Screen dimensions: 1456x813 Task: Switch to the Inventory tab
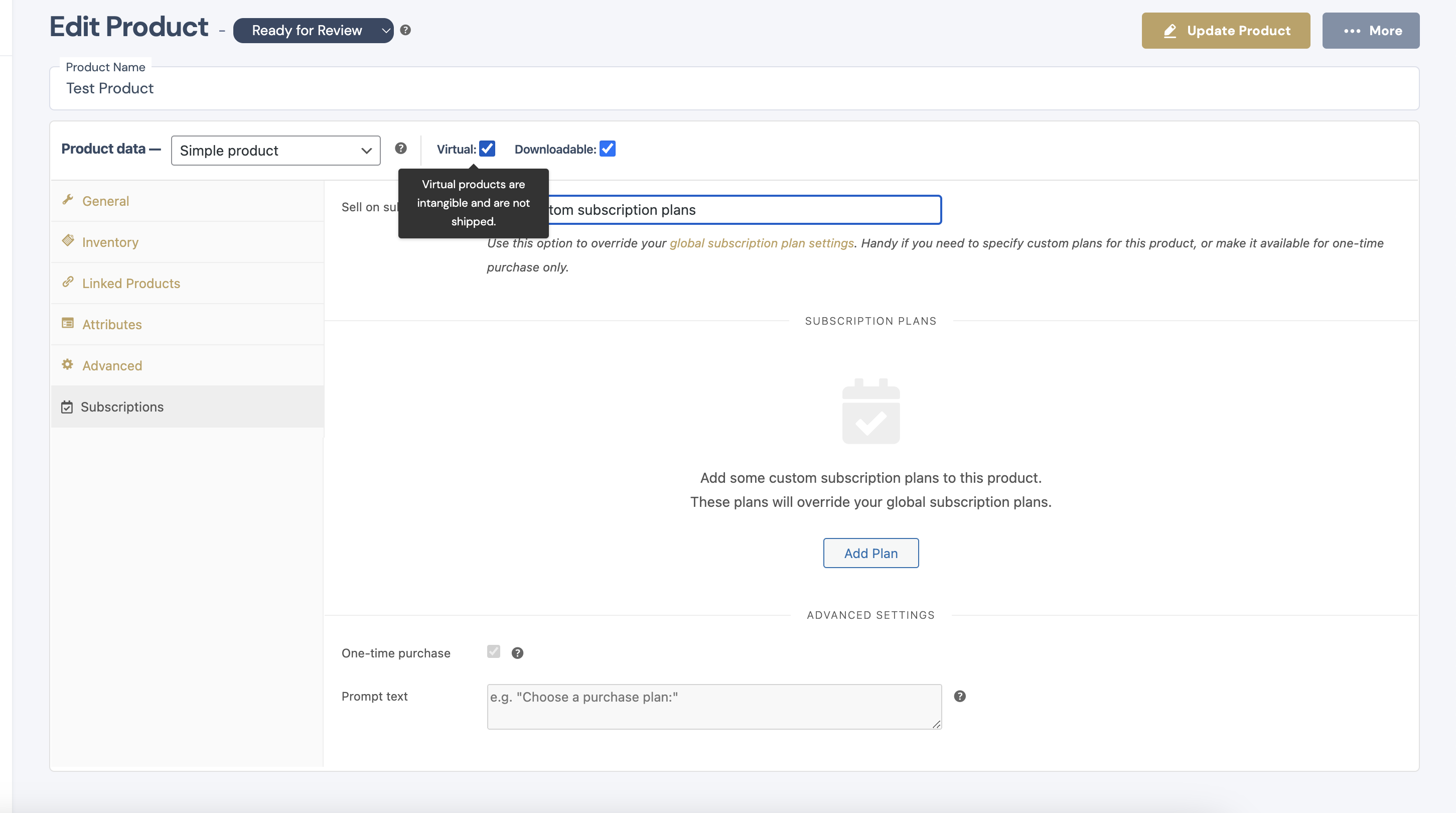click(x=187, y=242)
